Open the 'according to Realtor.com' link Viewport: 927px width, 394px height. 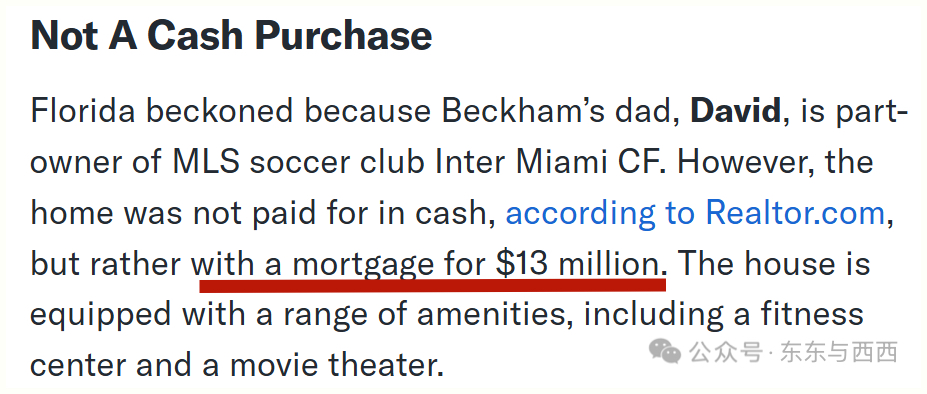[x=695, y=214]
